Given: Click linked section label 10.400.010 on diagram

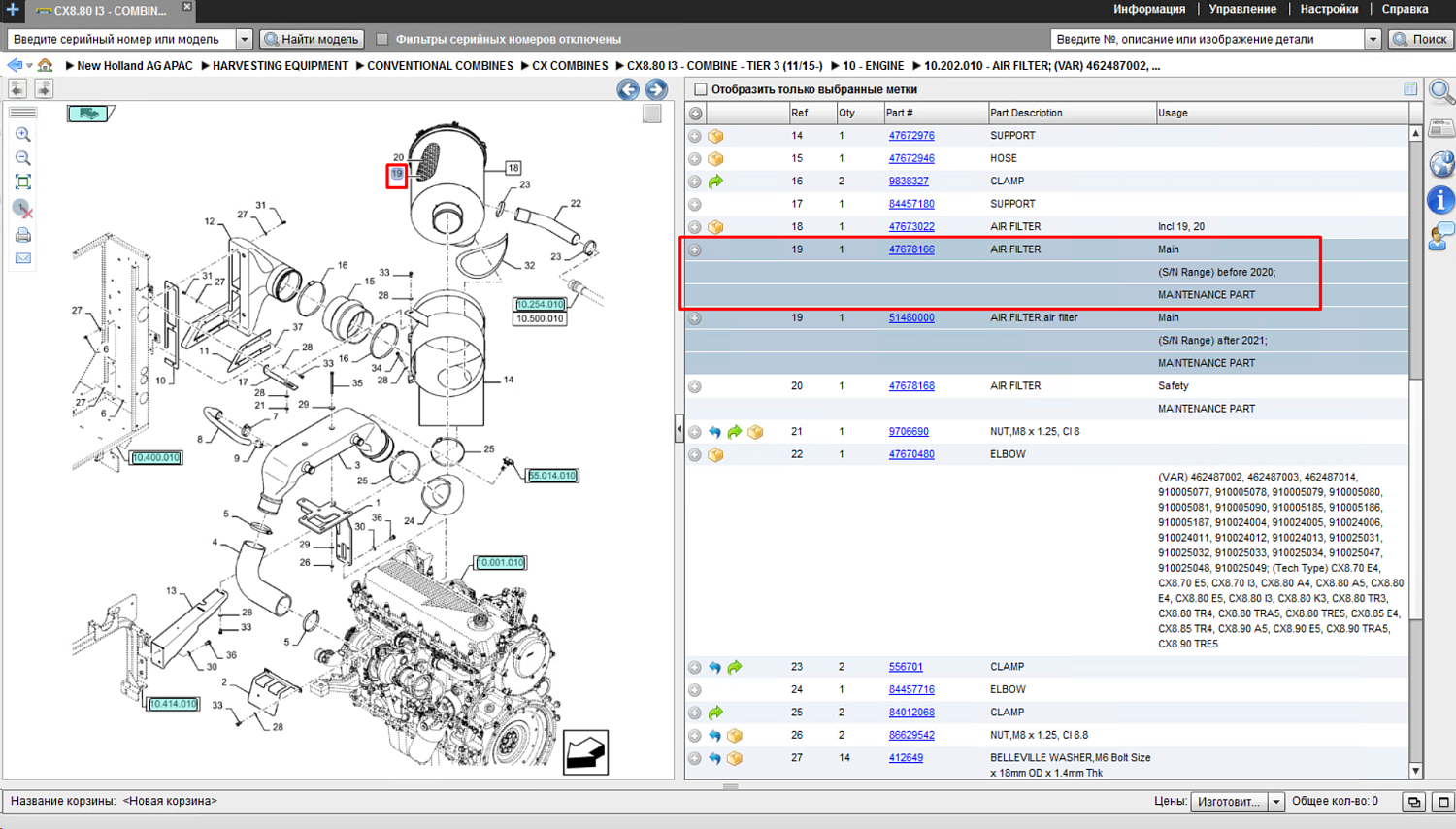Looking at the screenshot, I should click(x=155, y=458).
